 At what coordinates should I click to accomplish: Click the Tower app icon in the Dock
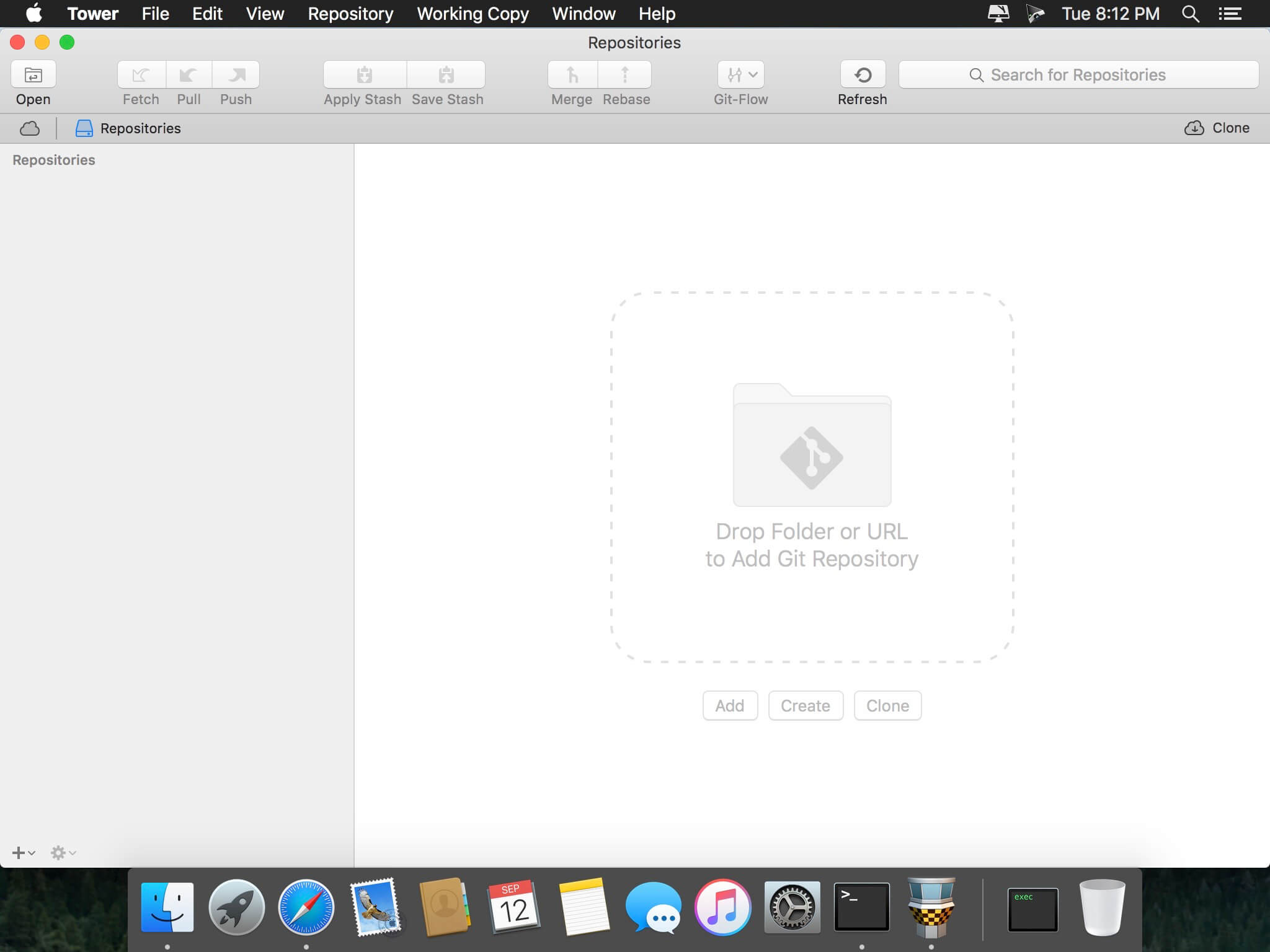931,907
